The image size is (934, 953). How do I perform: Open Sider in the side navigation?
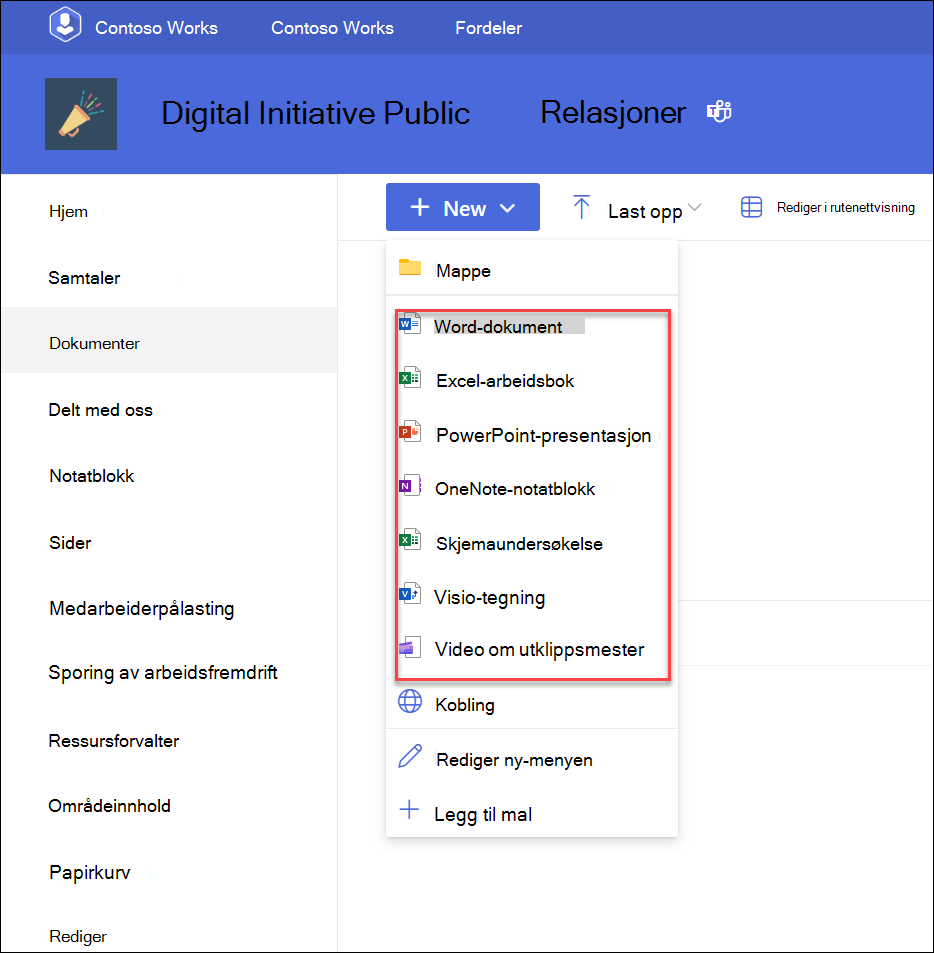coord(70,543)
